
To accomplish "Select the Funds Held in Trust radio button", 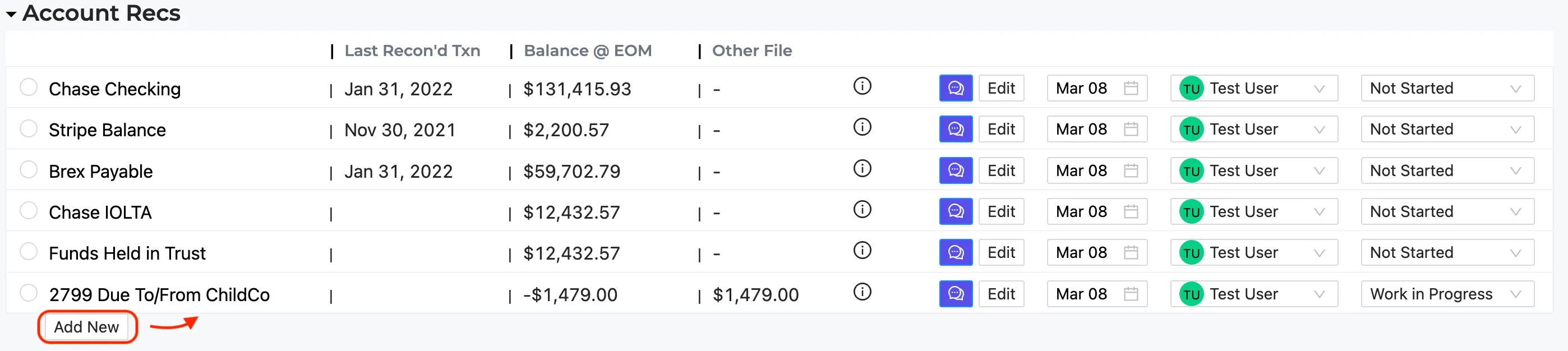I will (29, 251).
